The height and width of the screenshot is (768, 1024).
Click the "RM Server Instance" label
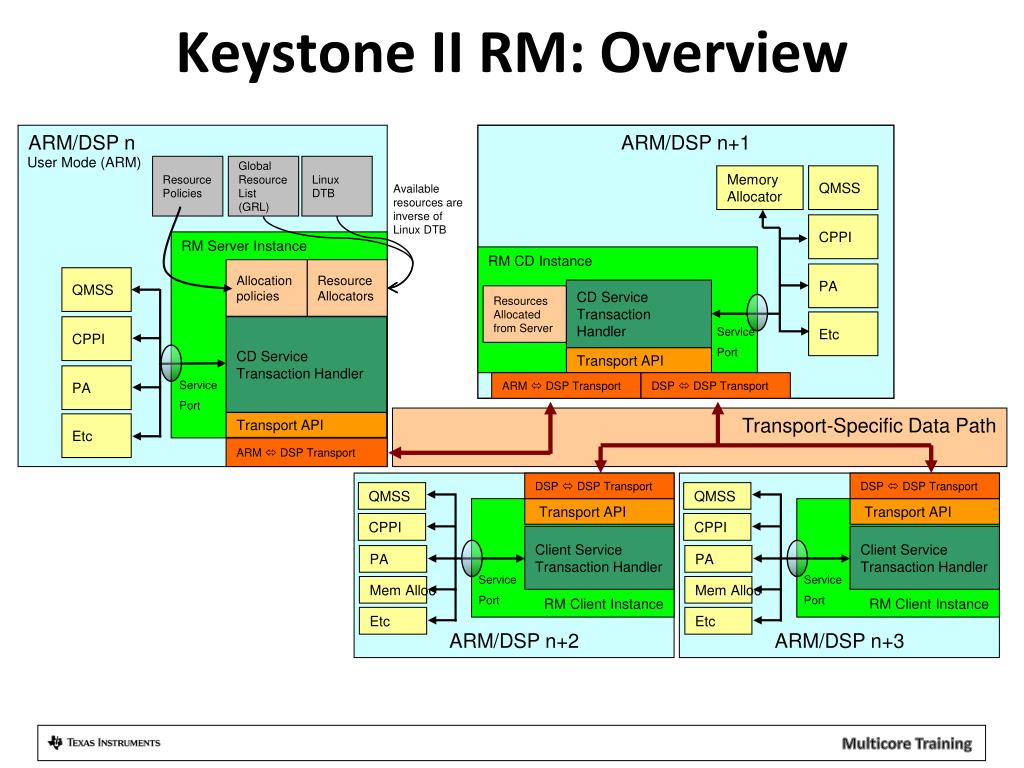click(244, 246)
